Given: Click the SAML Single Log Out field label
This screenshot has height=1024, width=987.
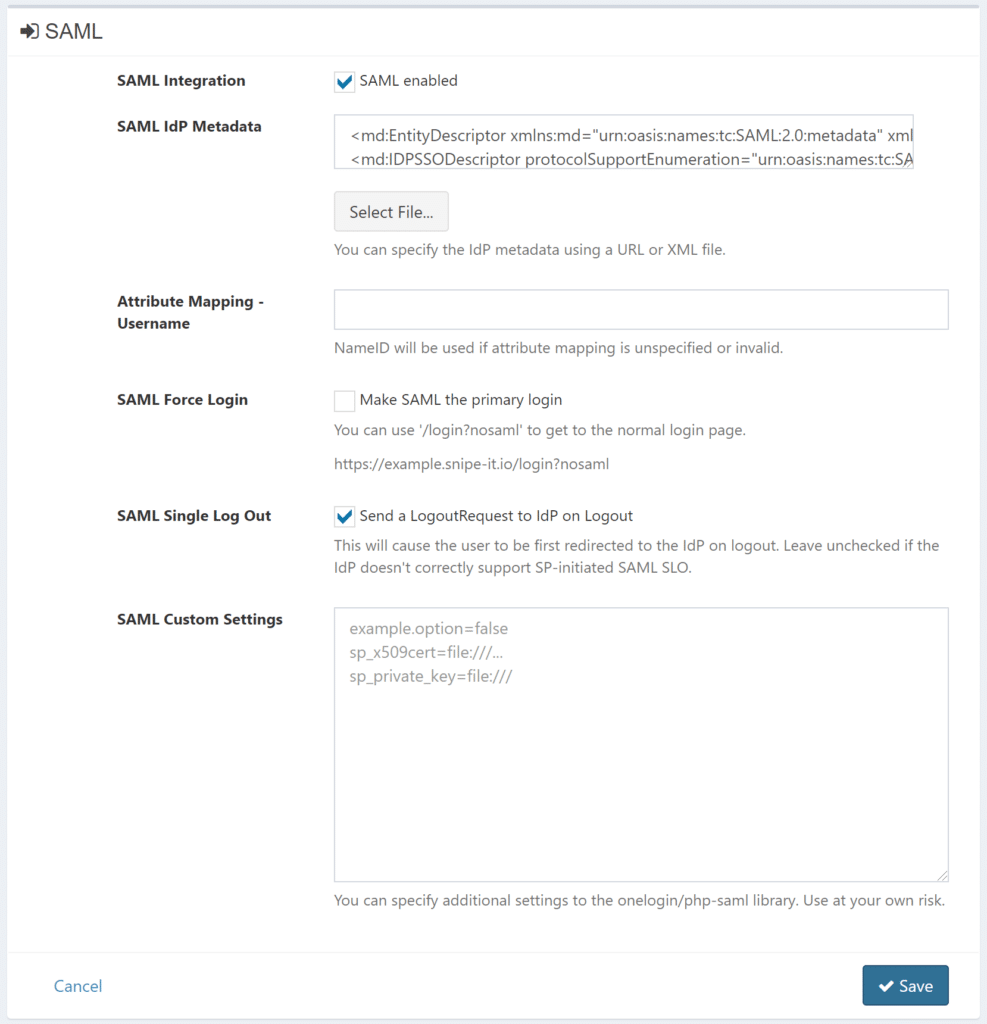Looking at the screenshot, I should (194, 516).
